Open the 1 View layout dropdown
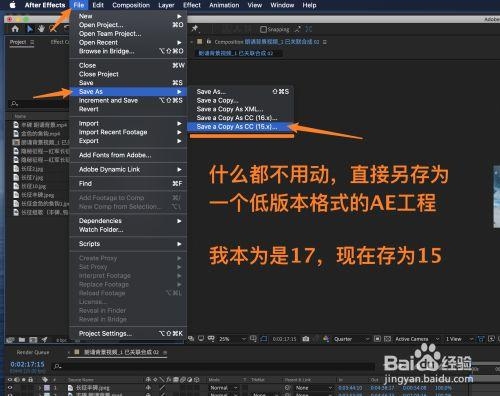The height and width of the screenshot is (396, 500). (459, 339)
